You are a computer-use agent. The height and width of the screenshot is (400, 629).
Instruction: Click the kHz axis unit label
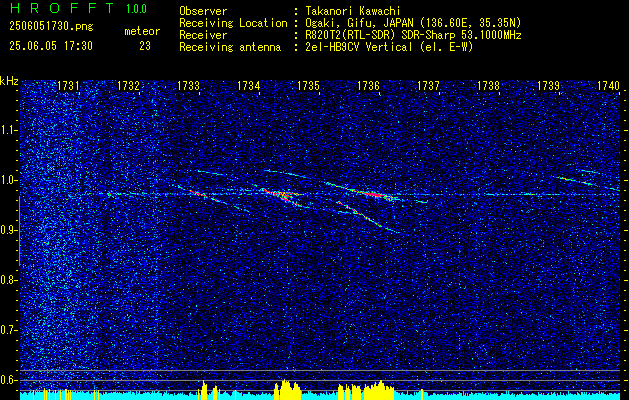pos(9,81)
